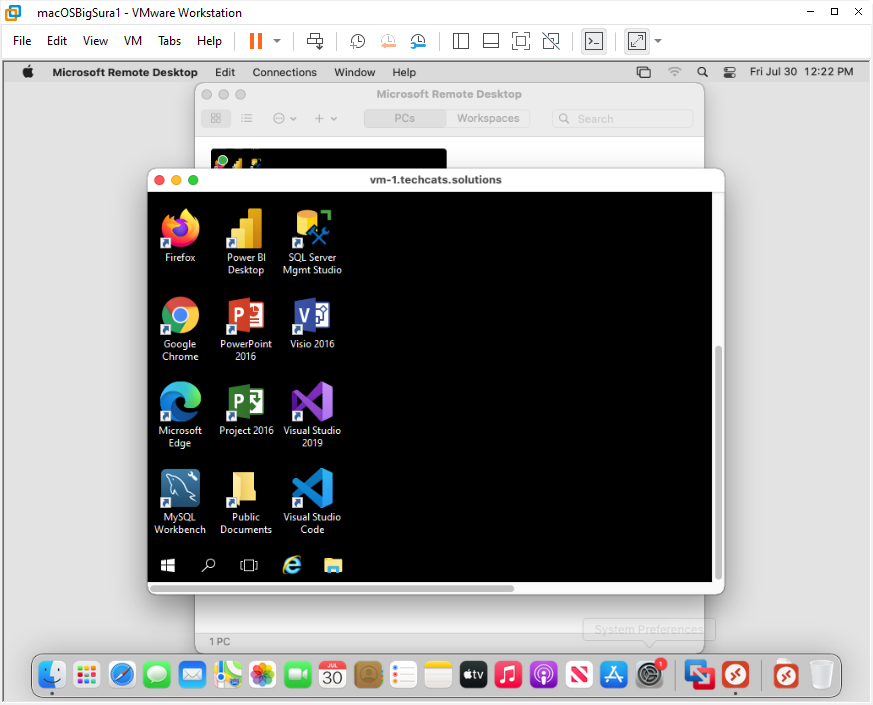Launch Microsoft Edge shortcut
Screen dimensions: 873x705
[180, 415]
